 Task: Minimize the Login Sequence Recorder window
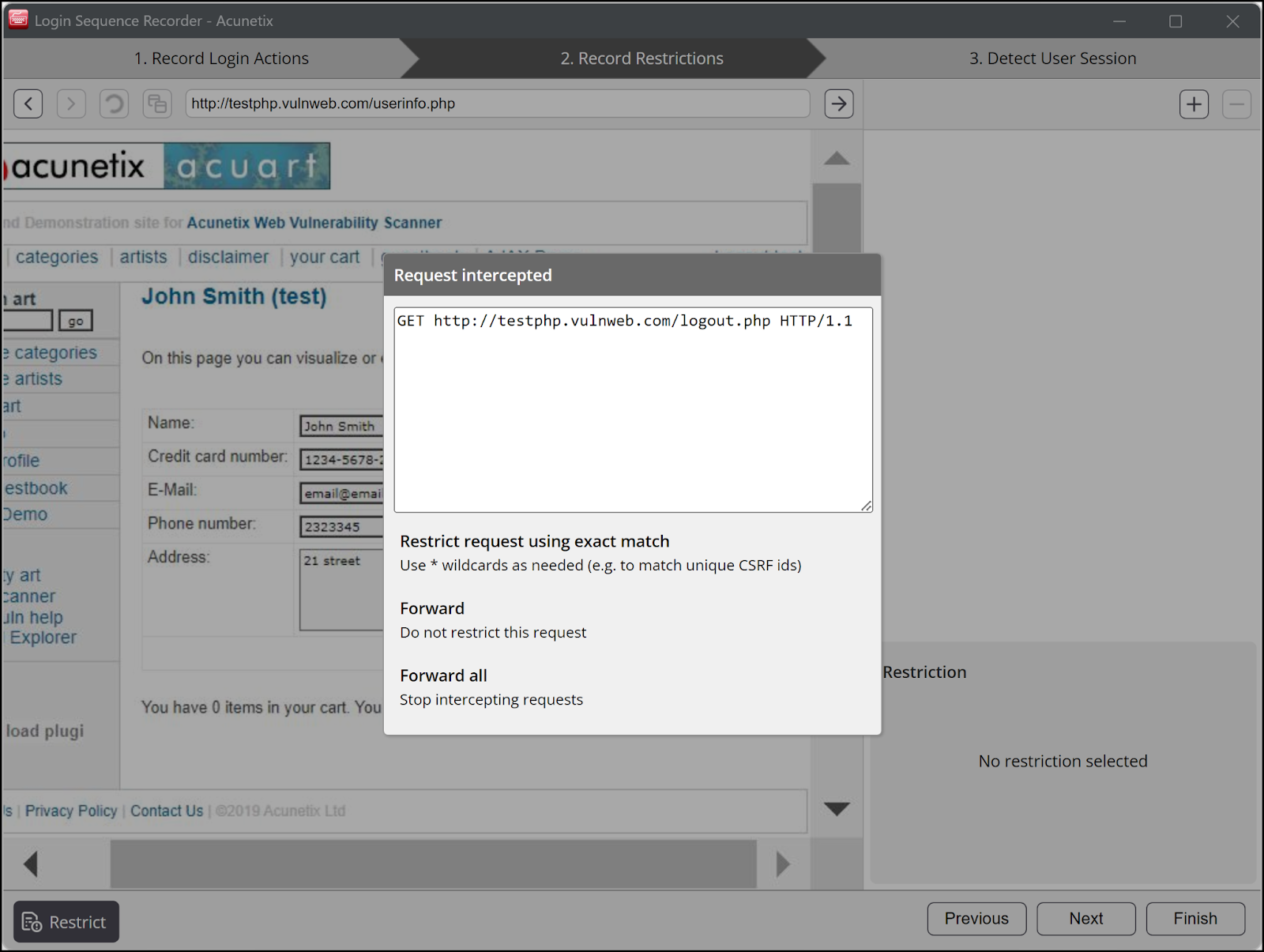[1119, 21]
